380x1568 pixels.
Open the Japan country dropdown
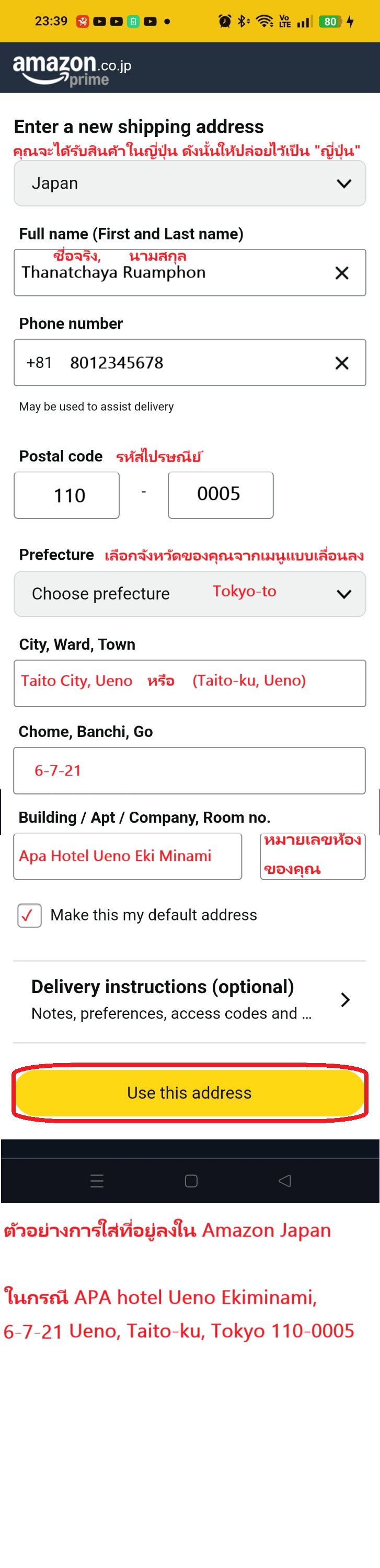pos(189,183)
